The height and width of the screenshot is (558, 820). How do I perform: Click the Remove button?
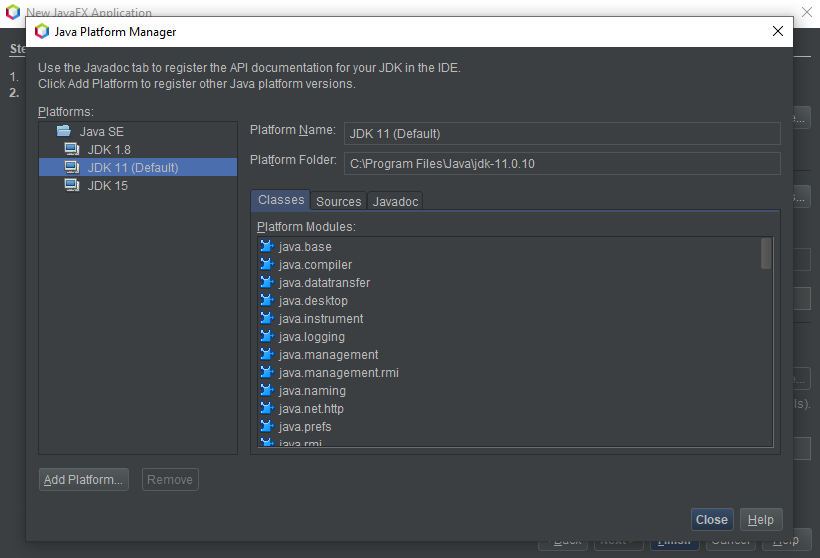(x=170, y=480)
